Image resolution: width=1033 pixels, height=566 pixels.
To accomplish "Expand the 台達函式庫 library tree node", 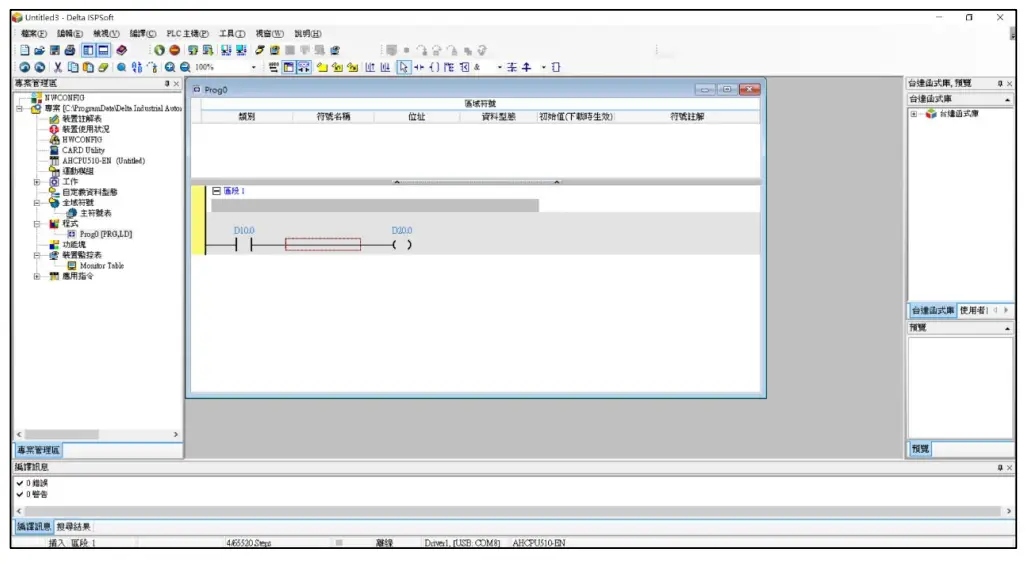I will click(914, 114).
